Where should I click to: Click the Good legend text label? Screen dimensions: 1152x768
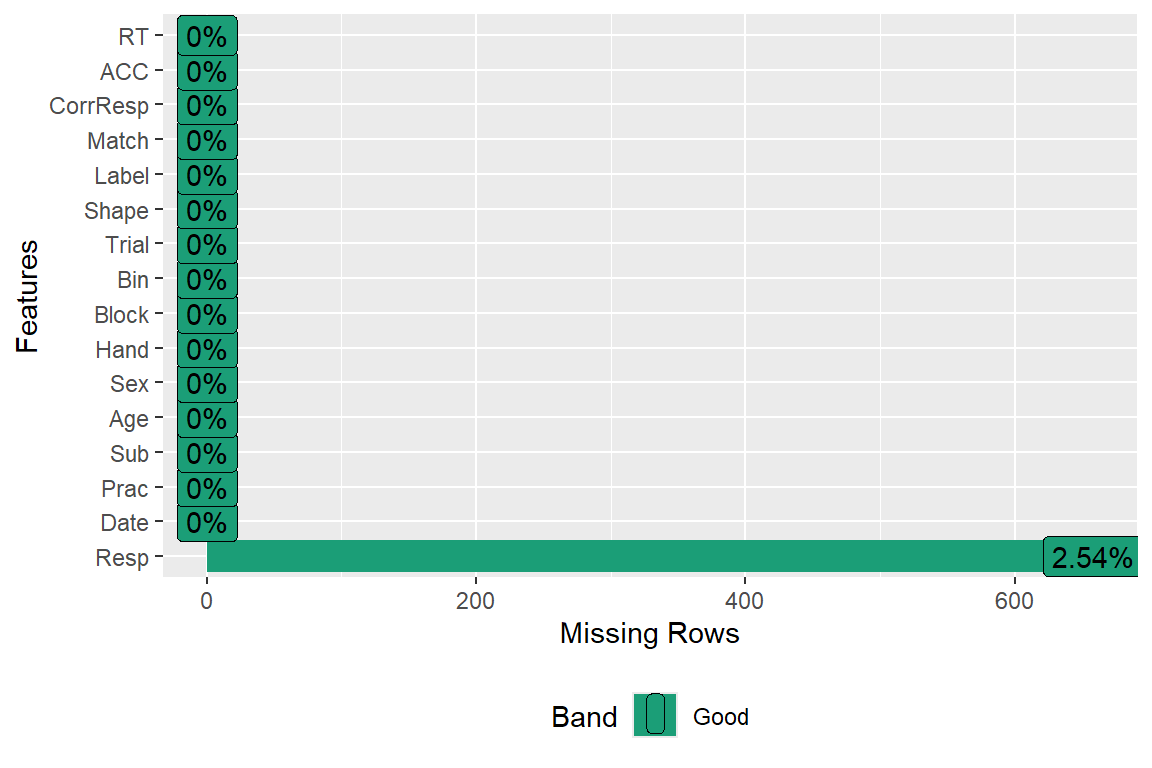click(x=720, y=717)
